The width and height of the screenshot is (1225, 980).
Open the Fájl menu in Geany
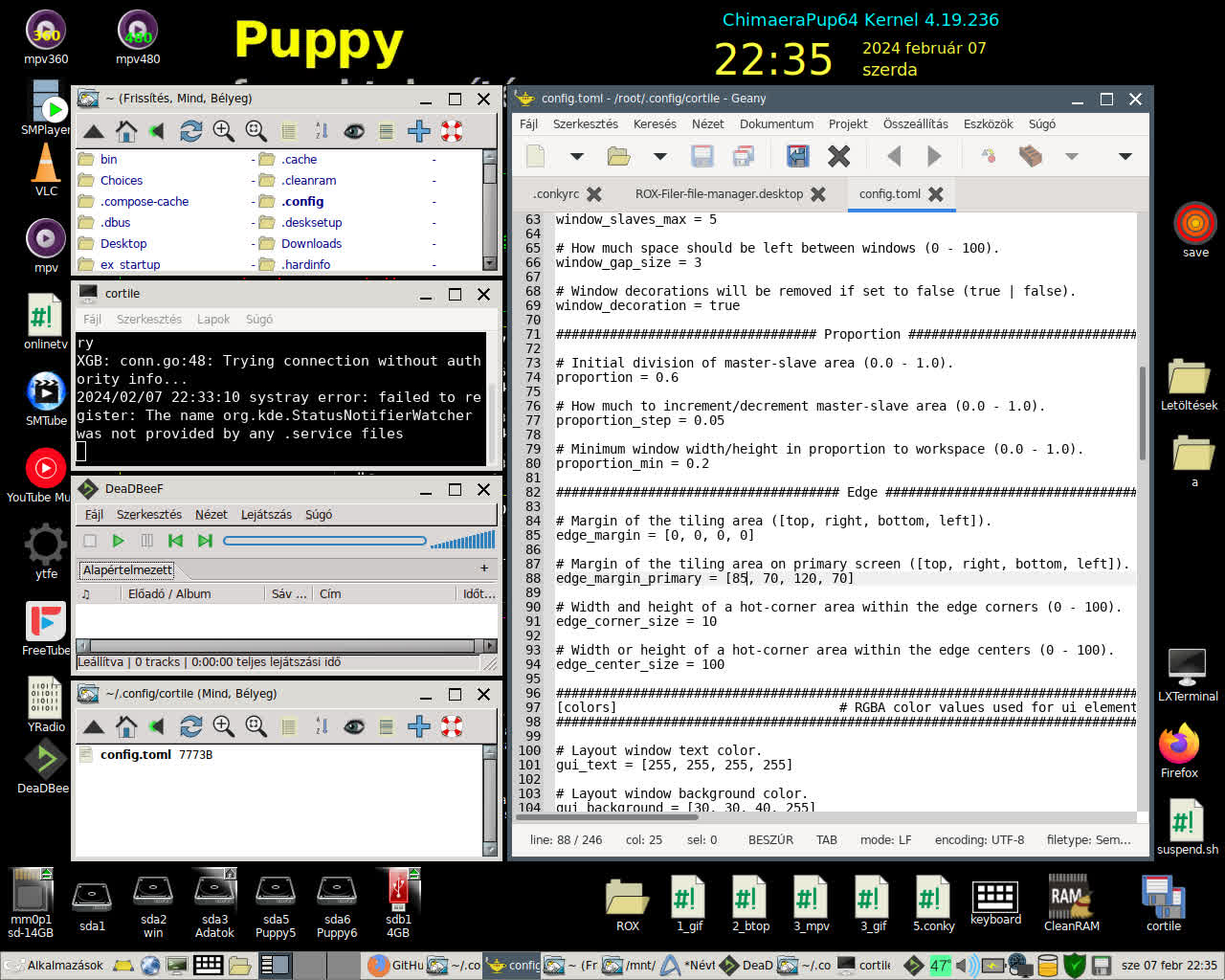528,124
